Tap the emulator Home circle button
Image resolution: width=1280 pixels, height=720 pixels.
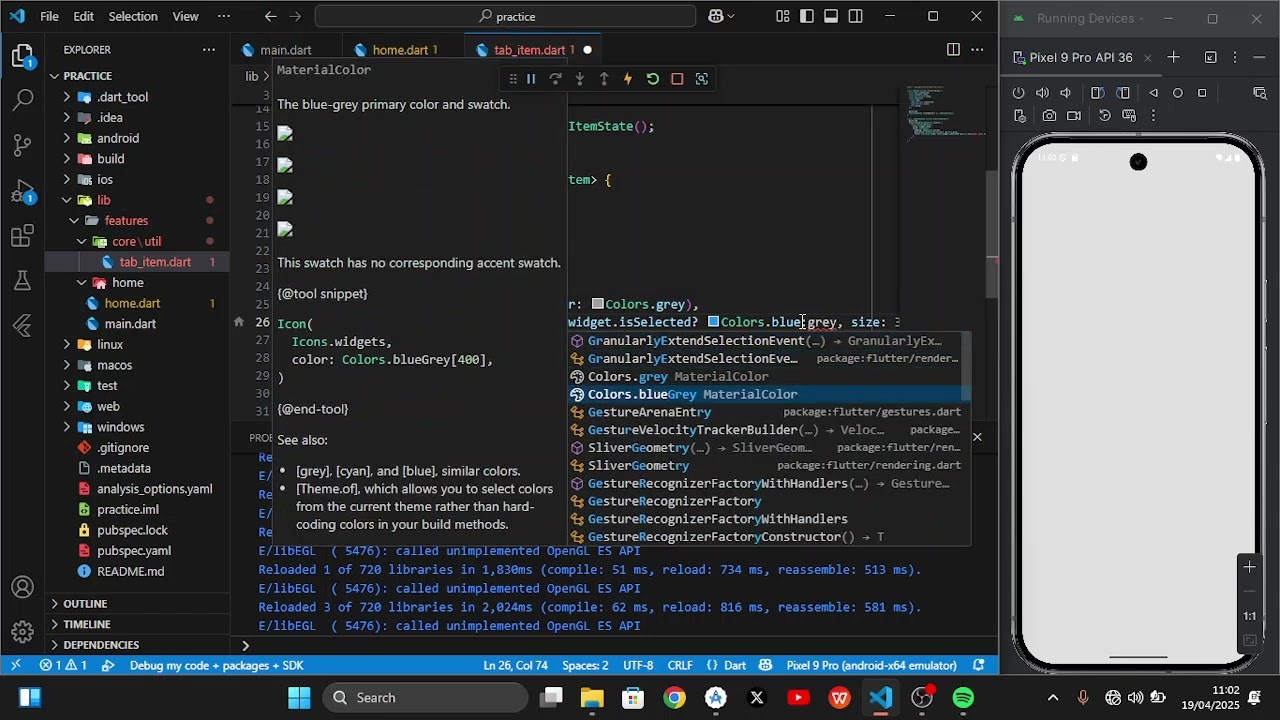1178,93
